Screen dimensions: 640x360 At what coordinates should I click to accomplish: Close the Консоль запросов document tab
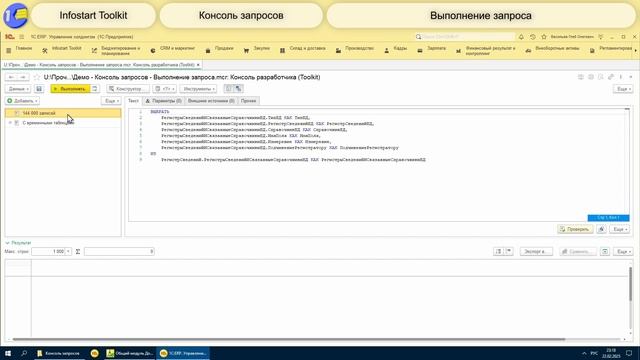point(198,65)
